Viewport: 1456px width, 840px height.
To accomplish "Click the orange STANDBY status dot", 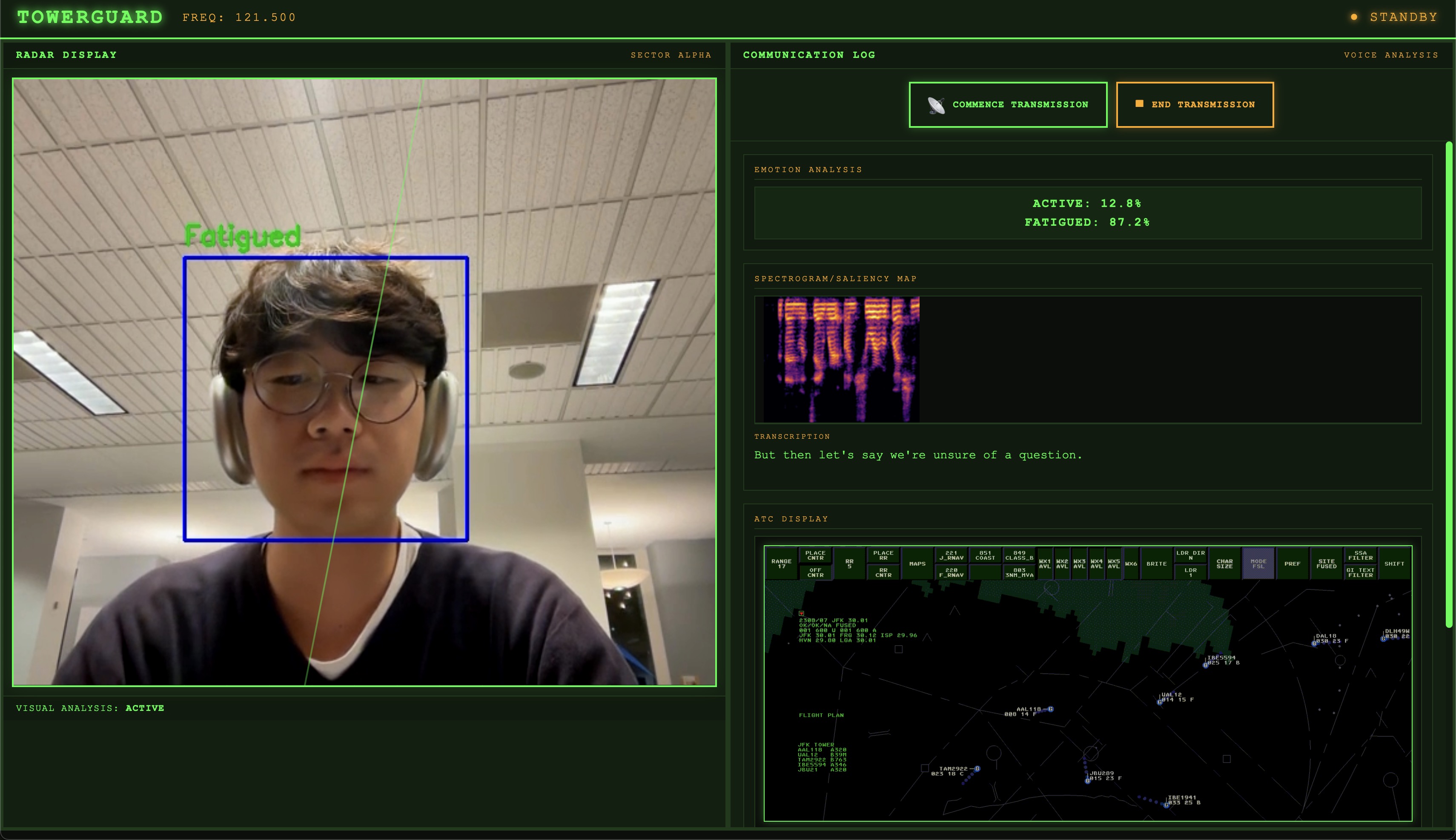I will pos(1354,17).
